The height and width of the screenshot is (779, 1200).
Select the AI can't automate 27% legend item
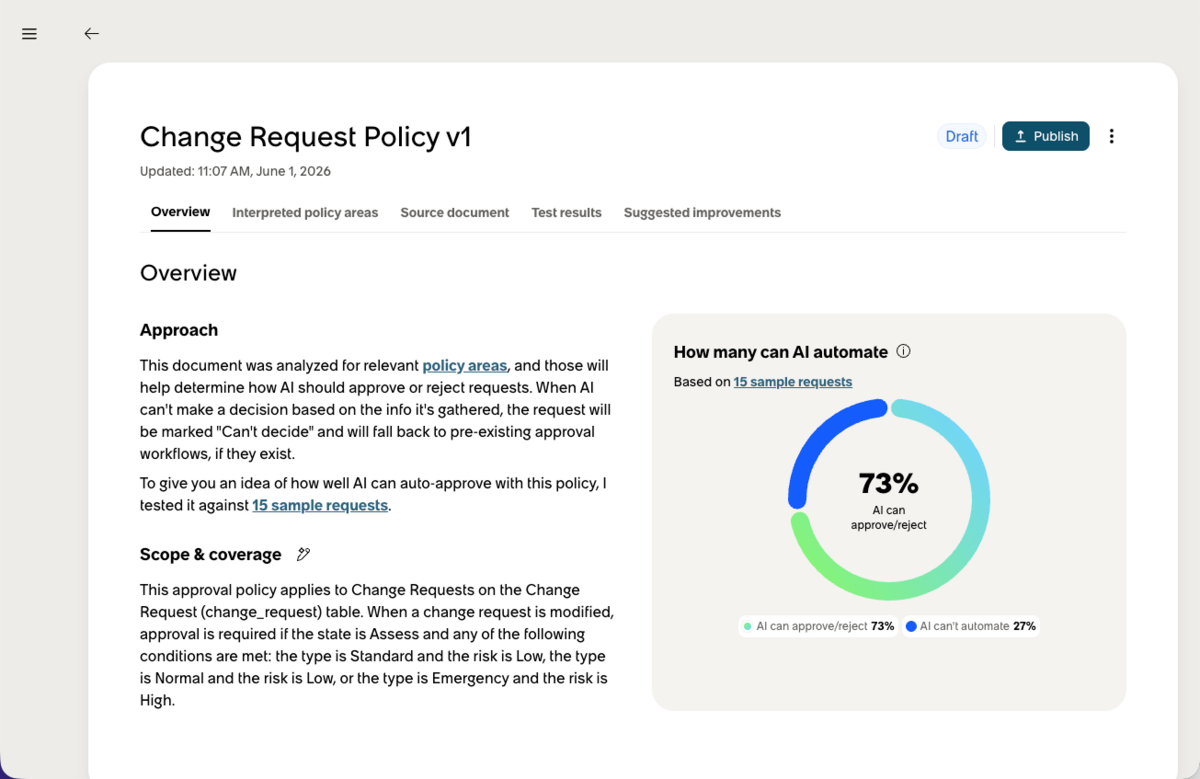(971, 626)
